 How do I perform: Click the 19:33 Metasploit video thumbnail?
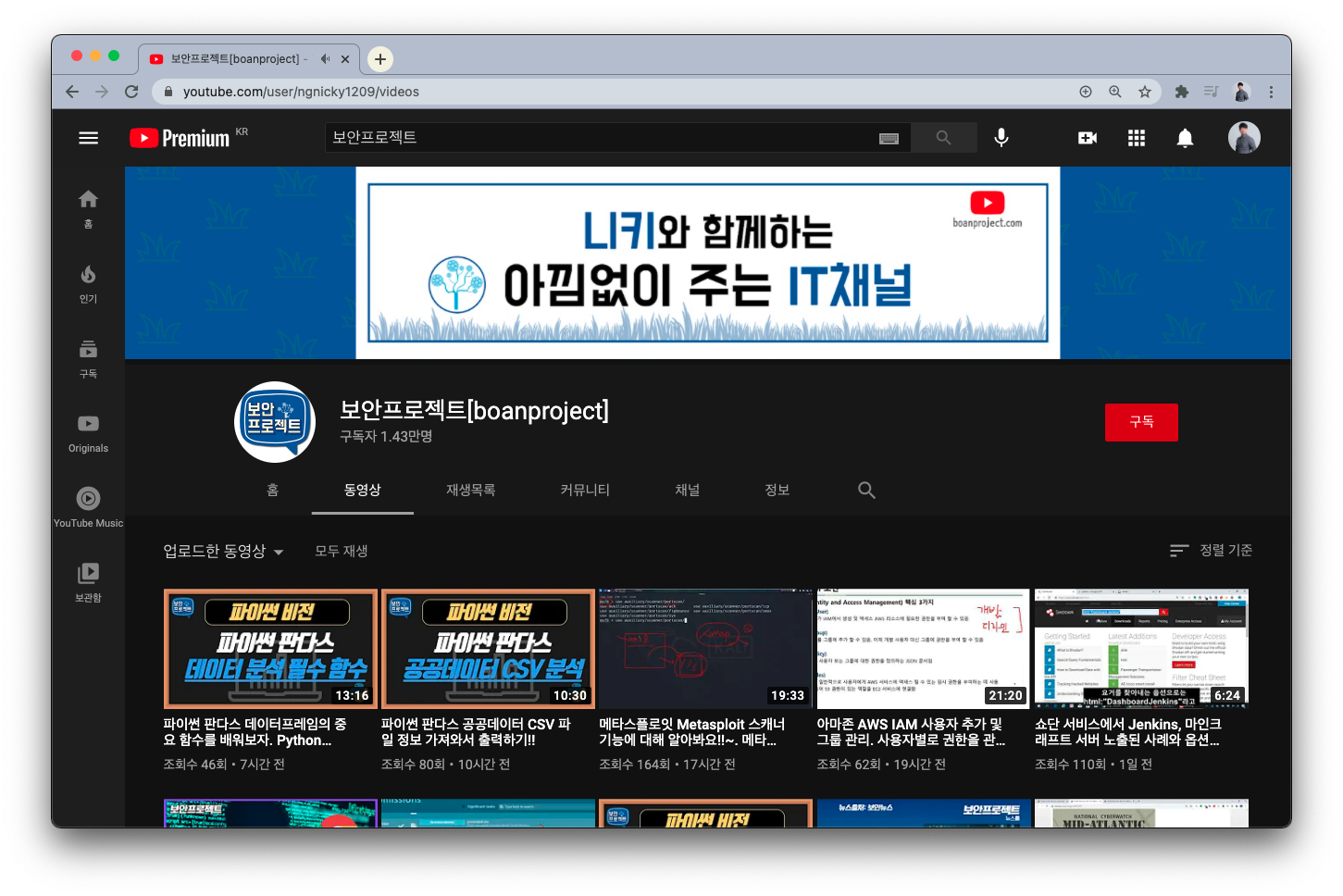click(705, 649)
